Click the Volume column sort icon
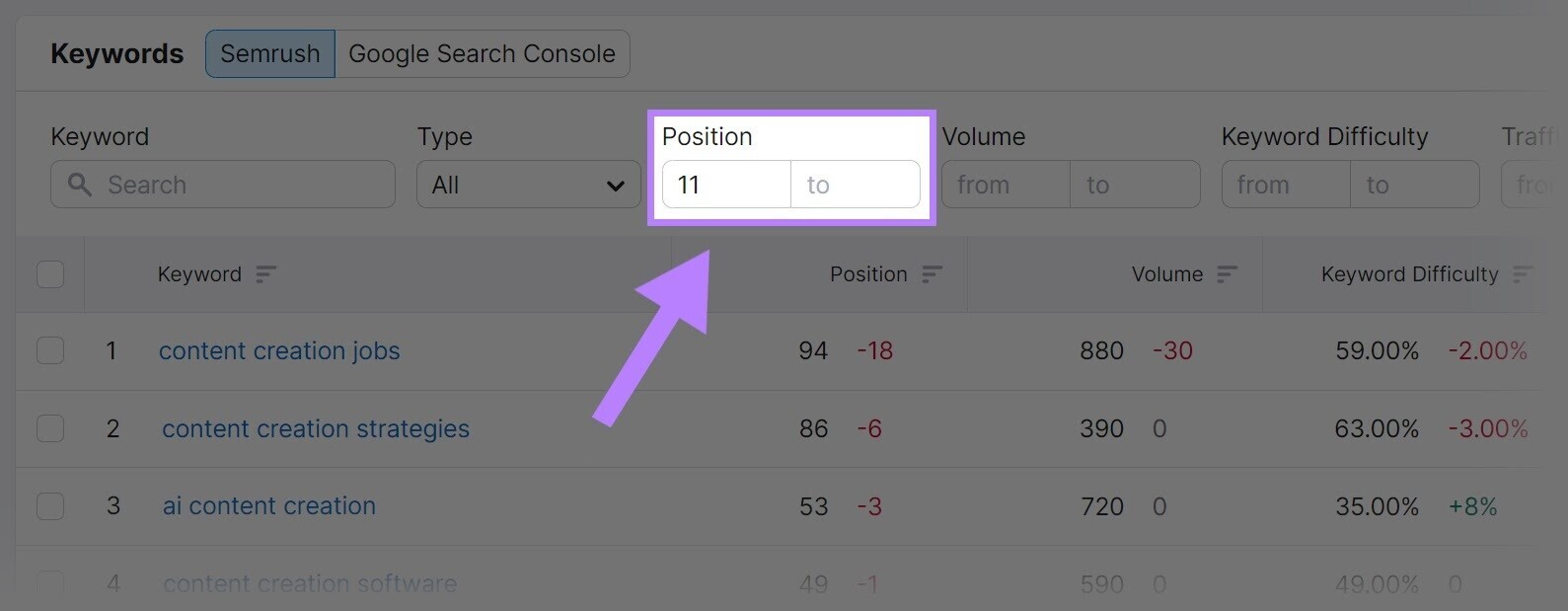 click(x=1227, y=274)
